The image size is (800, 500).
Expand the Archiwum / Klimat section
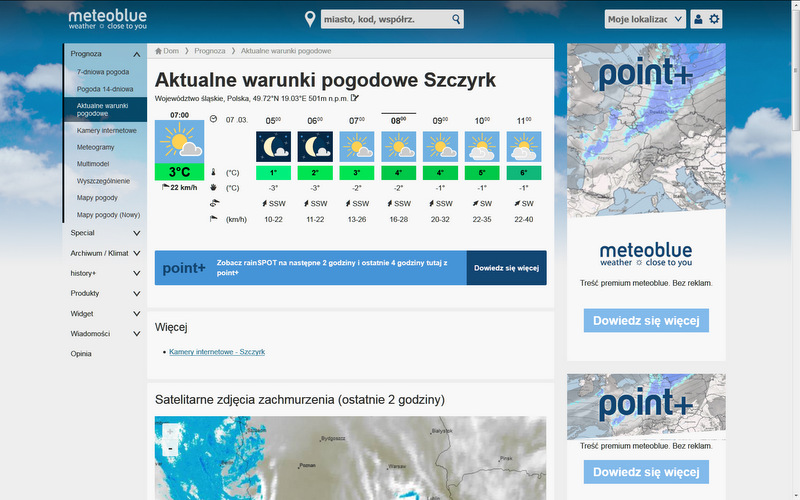click(136, 253)
